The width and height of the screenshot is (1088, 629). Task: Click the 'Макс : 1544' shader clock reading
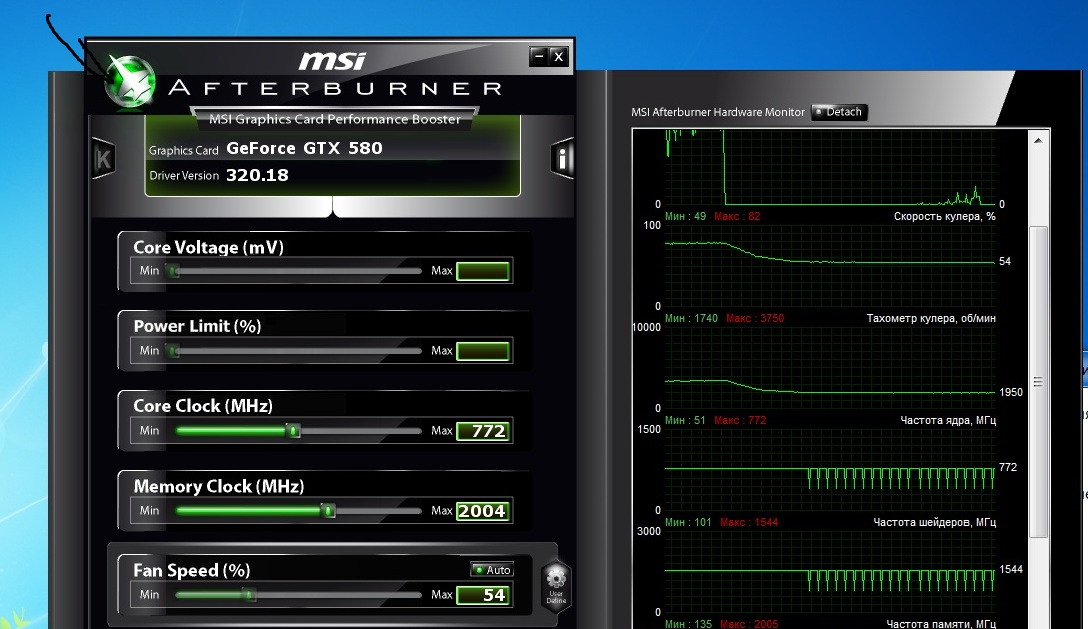[x=749, y=523]
